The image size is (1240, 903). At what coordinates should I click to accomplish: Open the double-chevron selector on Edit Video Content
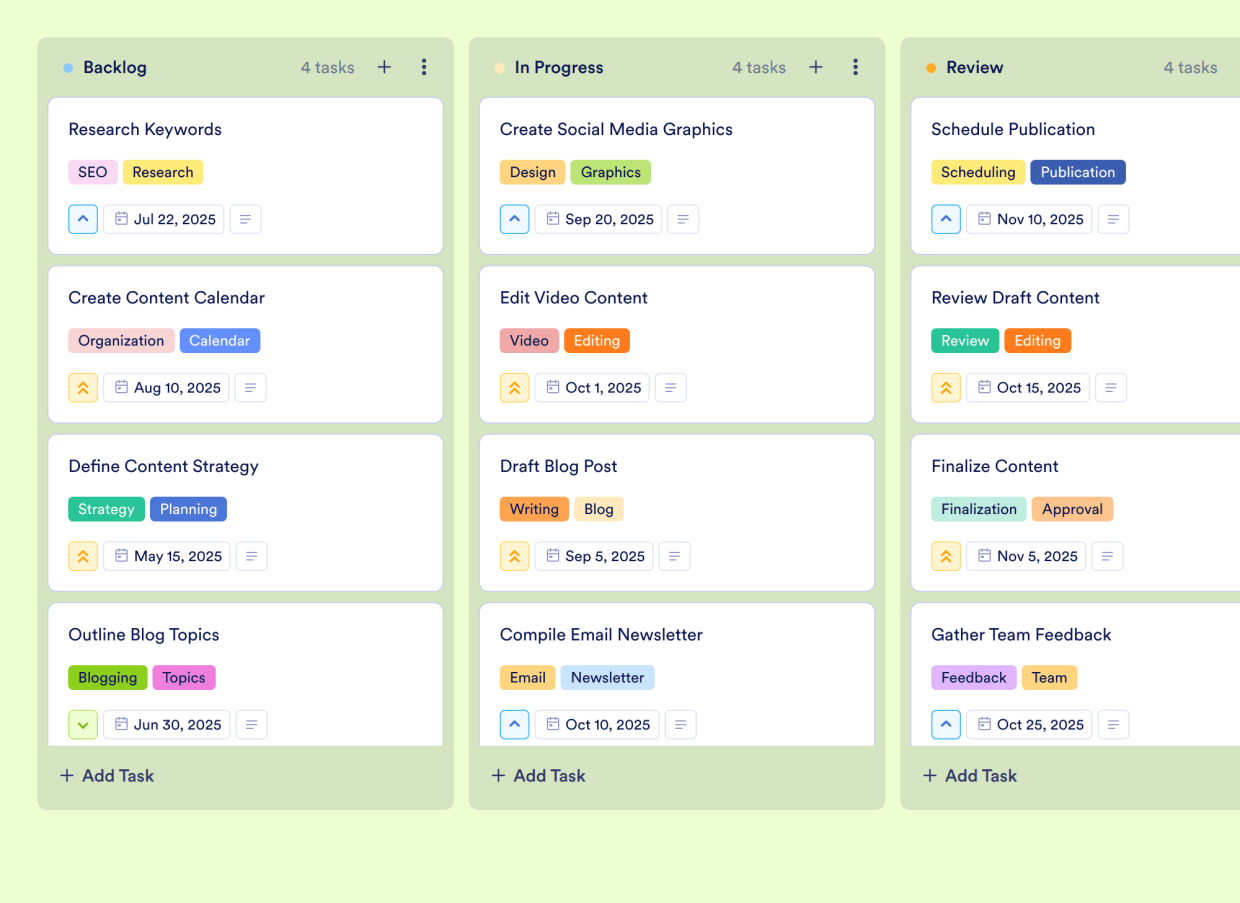[514, 387]
